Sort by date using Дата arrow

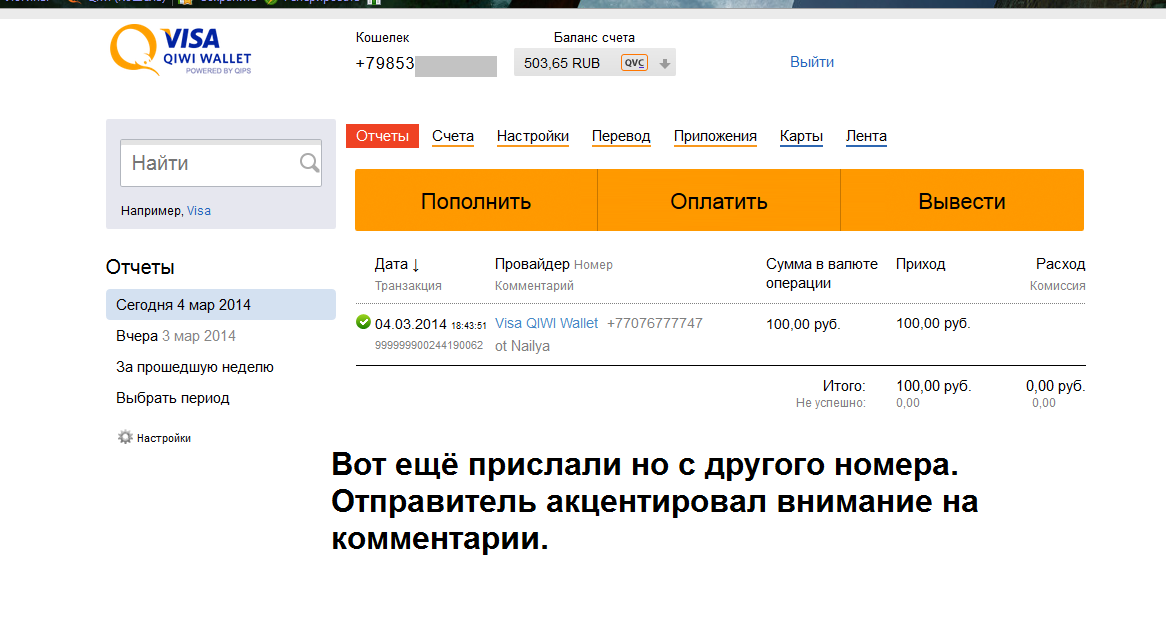click(415, 265)
